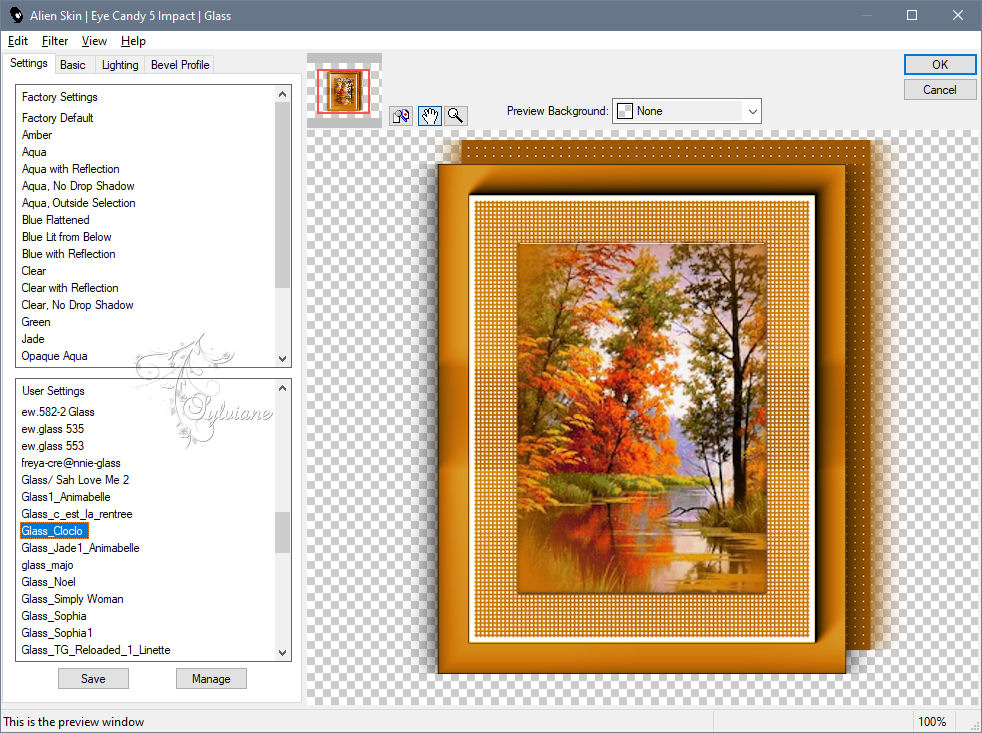The width and height of the screenshot is (982, 733).
Task: Select the Clear preset
Action: [34, 271]
